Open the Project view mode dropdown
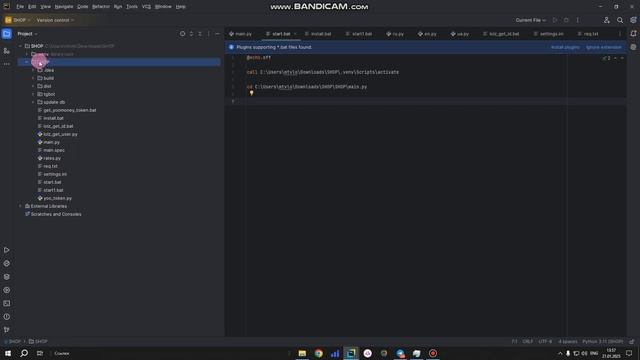Viewport: 640px width, 360px height. pos(27,34)
